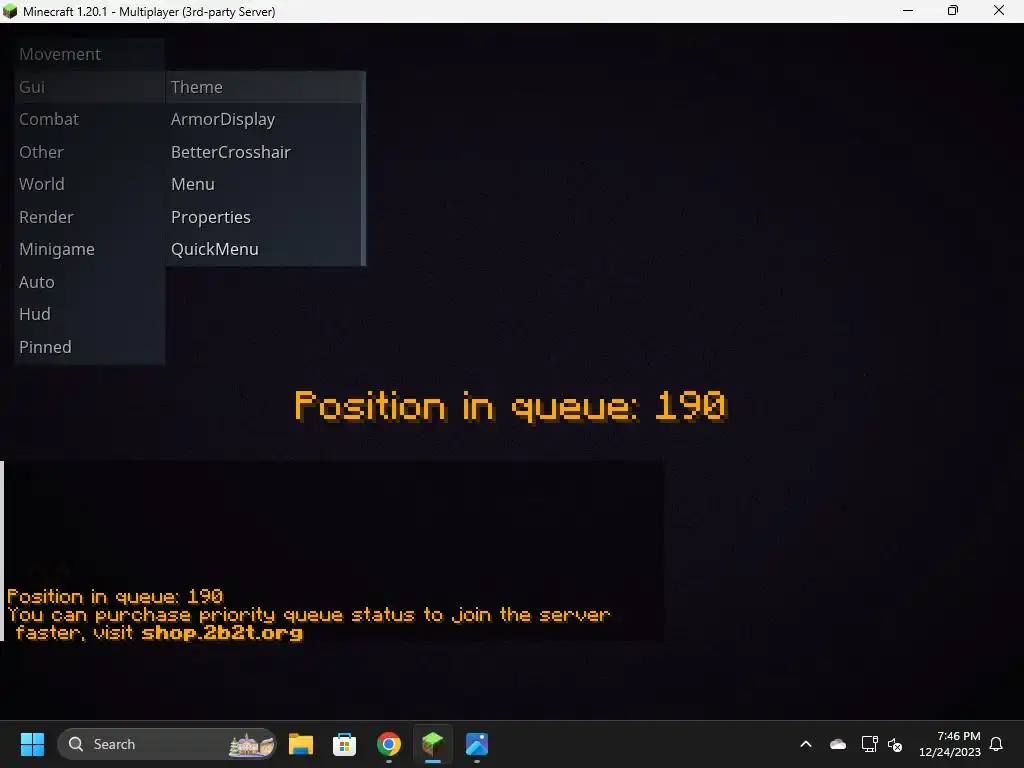Open the Other category
The image size is (1024, 768).
[x=89, y=152]
